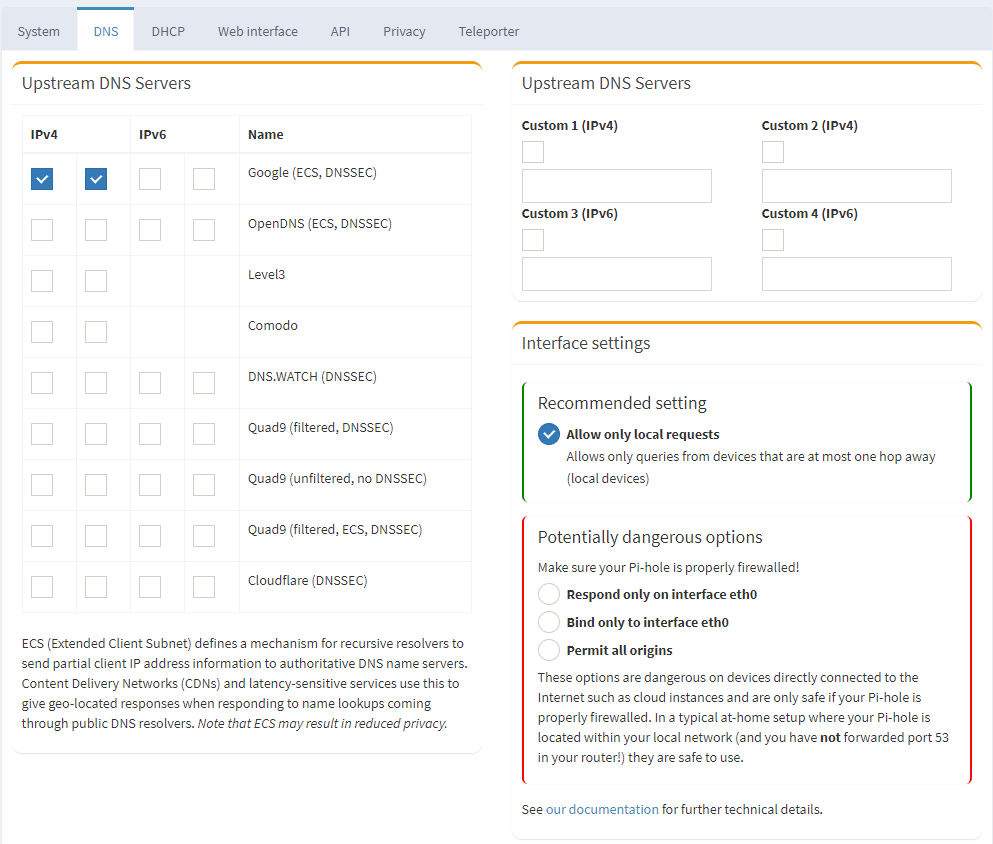The height and width of the screenshot is (844, 993).
Task: Tick Quad9 (filtered, ECS, DNSSEC) primary IPv4
Action: pyautogui.click(x=42, y=536)
